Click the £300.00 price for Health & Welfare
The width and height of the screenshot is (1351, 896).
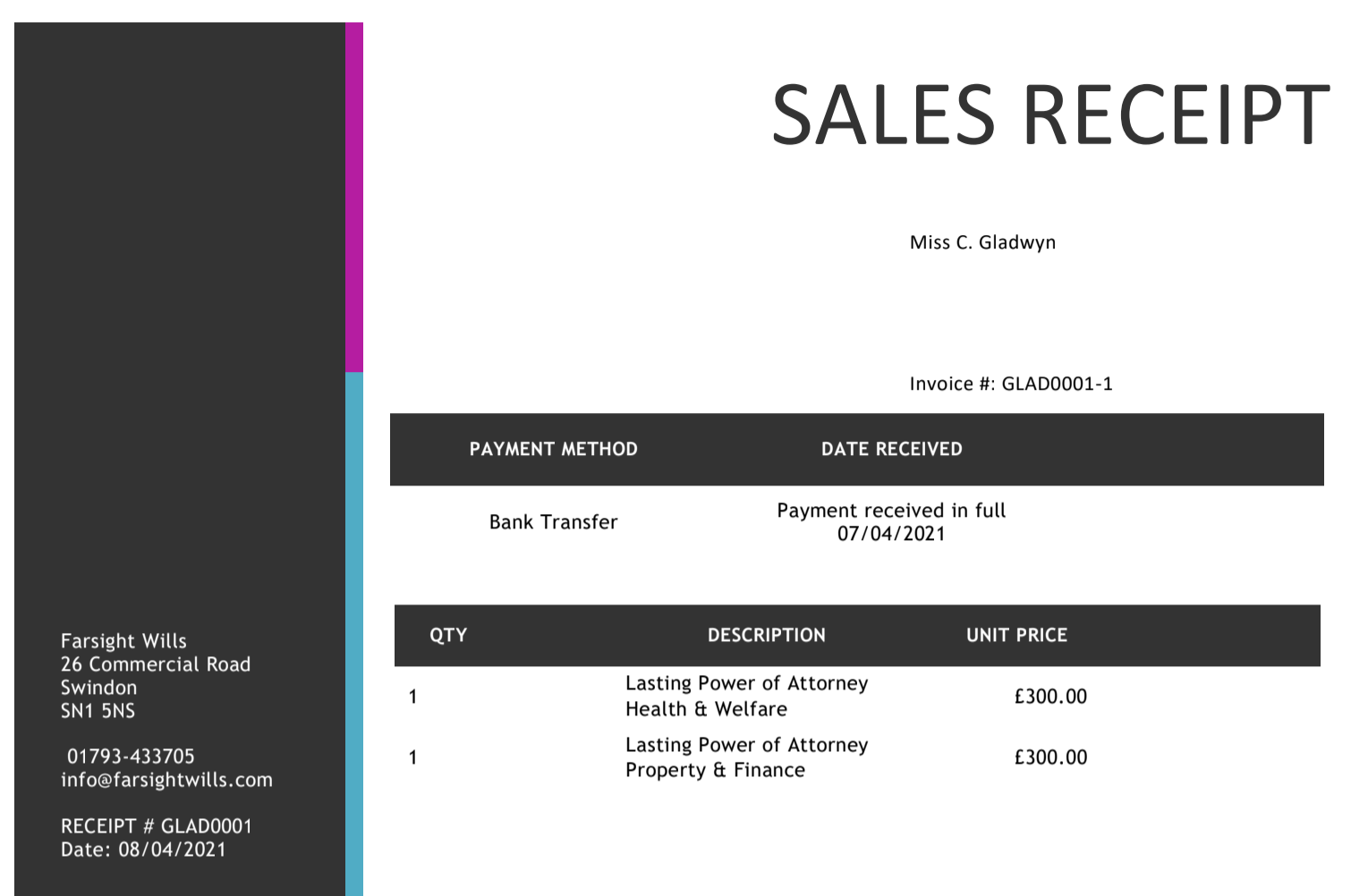click(1050, 697)
